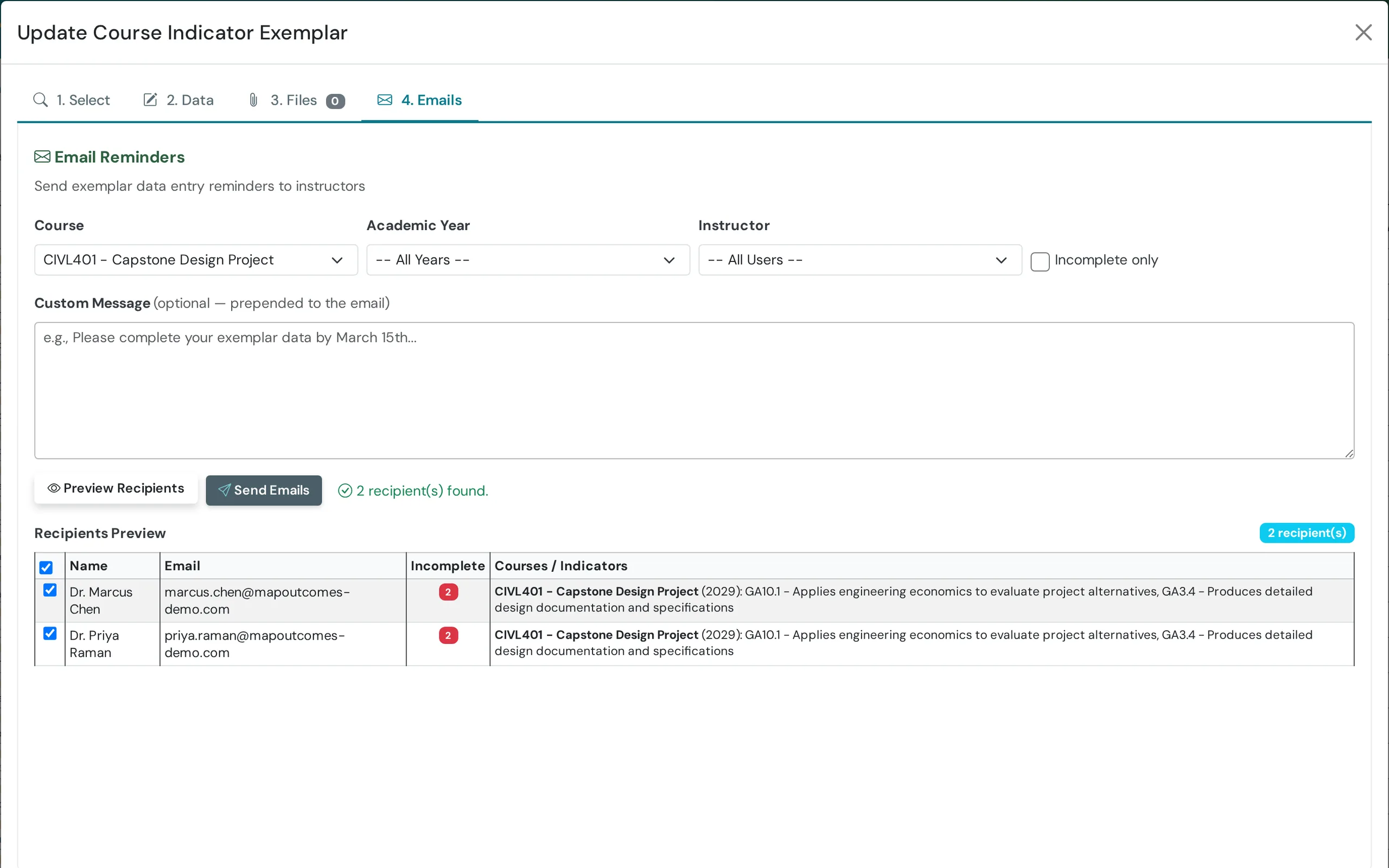Viewport: 1389px width, 868px height.
Task: Click the Incomplete column header
Action: (448, 566)
